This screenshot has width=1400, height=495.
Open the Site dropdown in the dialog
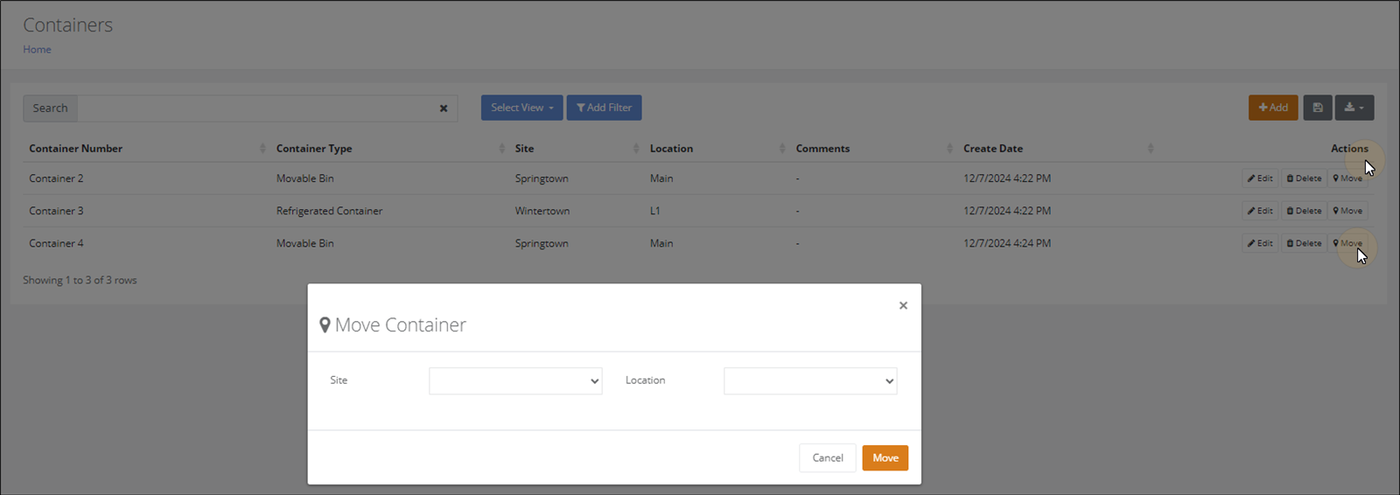coord(516,381)
